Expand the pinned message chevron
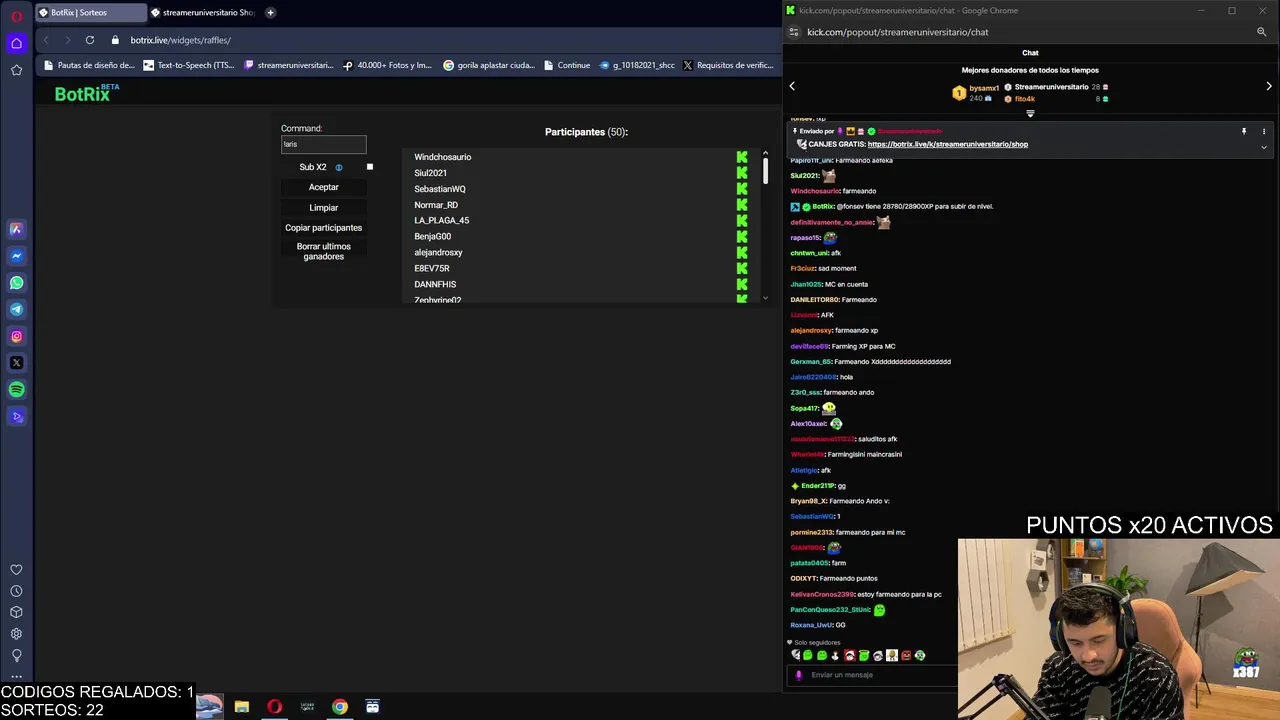 point(1264,147)
